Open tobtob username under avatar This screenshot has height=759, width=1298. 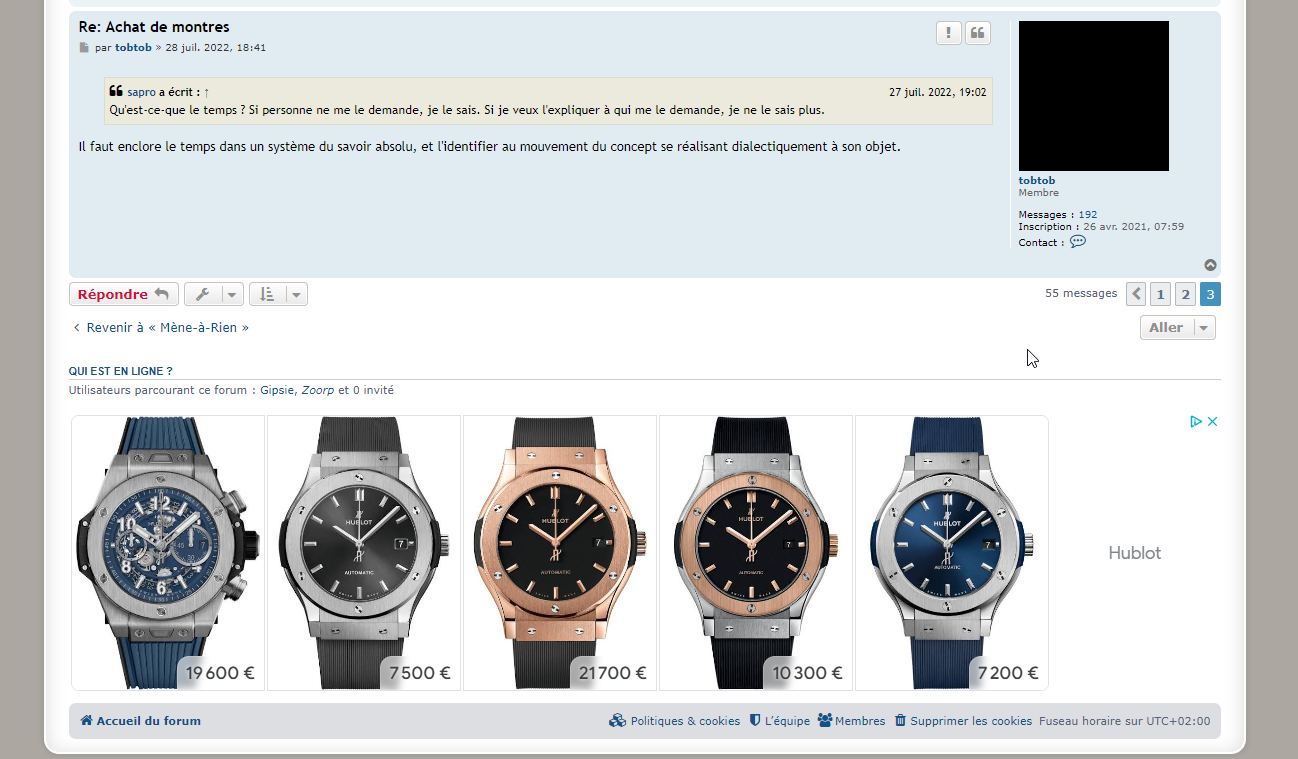tap(1037, 181)
